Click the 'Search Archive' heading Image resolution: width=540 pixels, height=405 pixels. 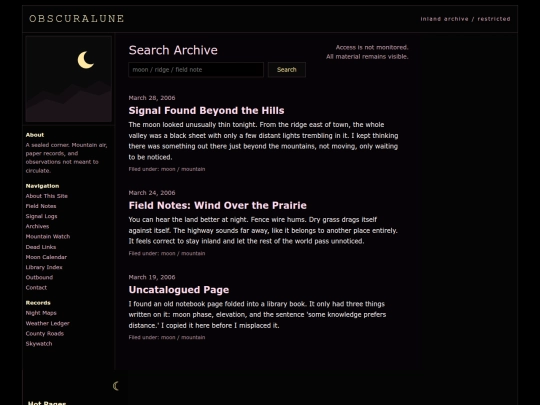pos(173,50)
